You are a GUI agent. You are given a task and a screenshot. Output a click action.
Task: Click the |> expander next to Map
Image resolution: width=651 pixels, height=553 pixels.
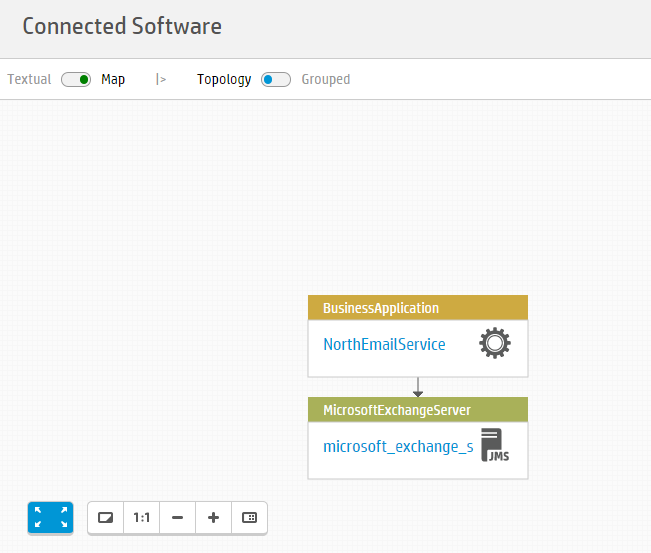pyautogui.click(x=161, y=79)
